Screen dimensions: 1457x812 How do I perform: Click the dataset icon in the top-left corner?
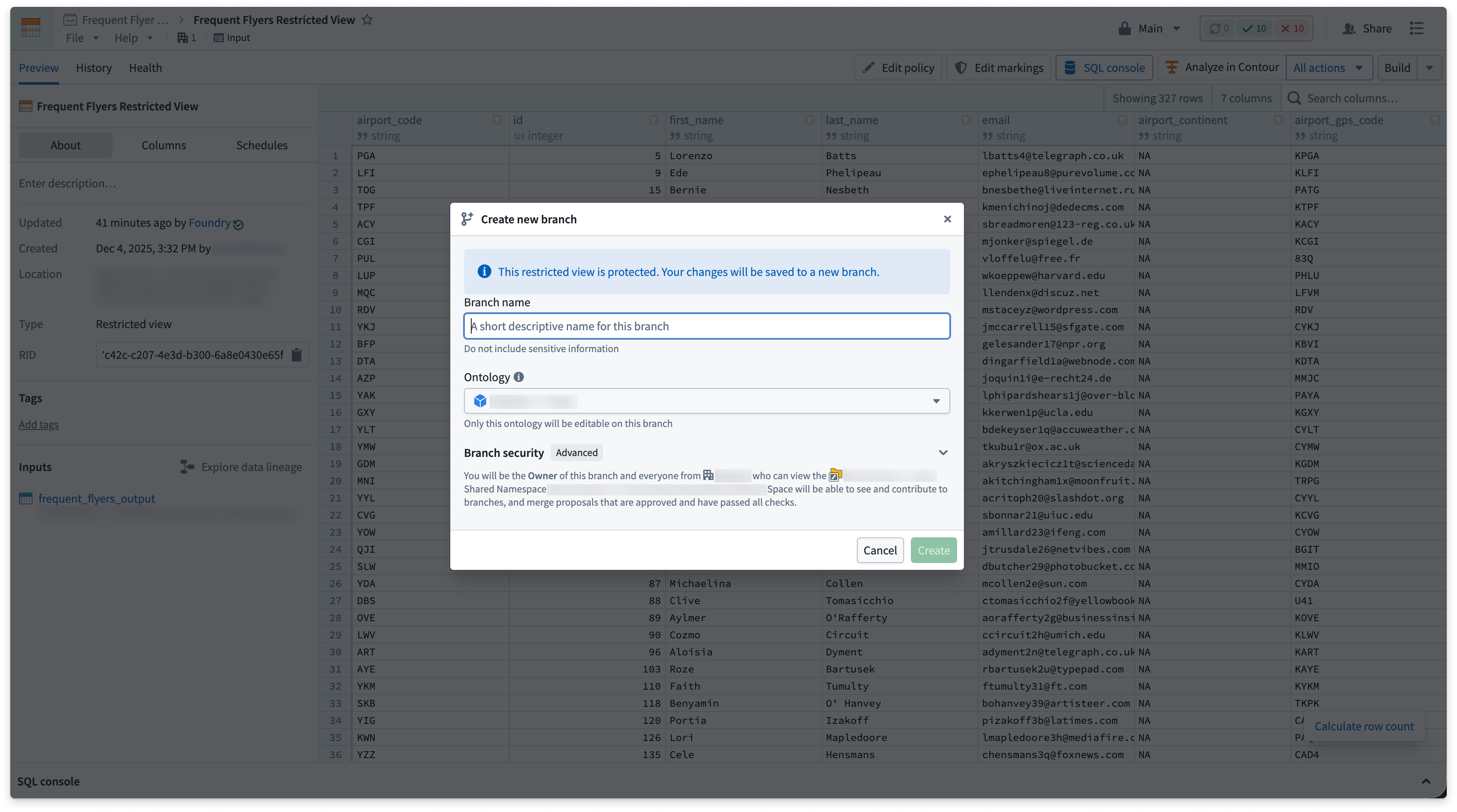pyautogui.click(x=30, y=27)
